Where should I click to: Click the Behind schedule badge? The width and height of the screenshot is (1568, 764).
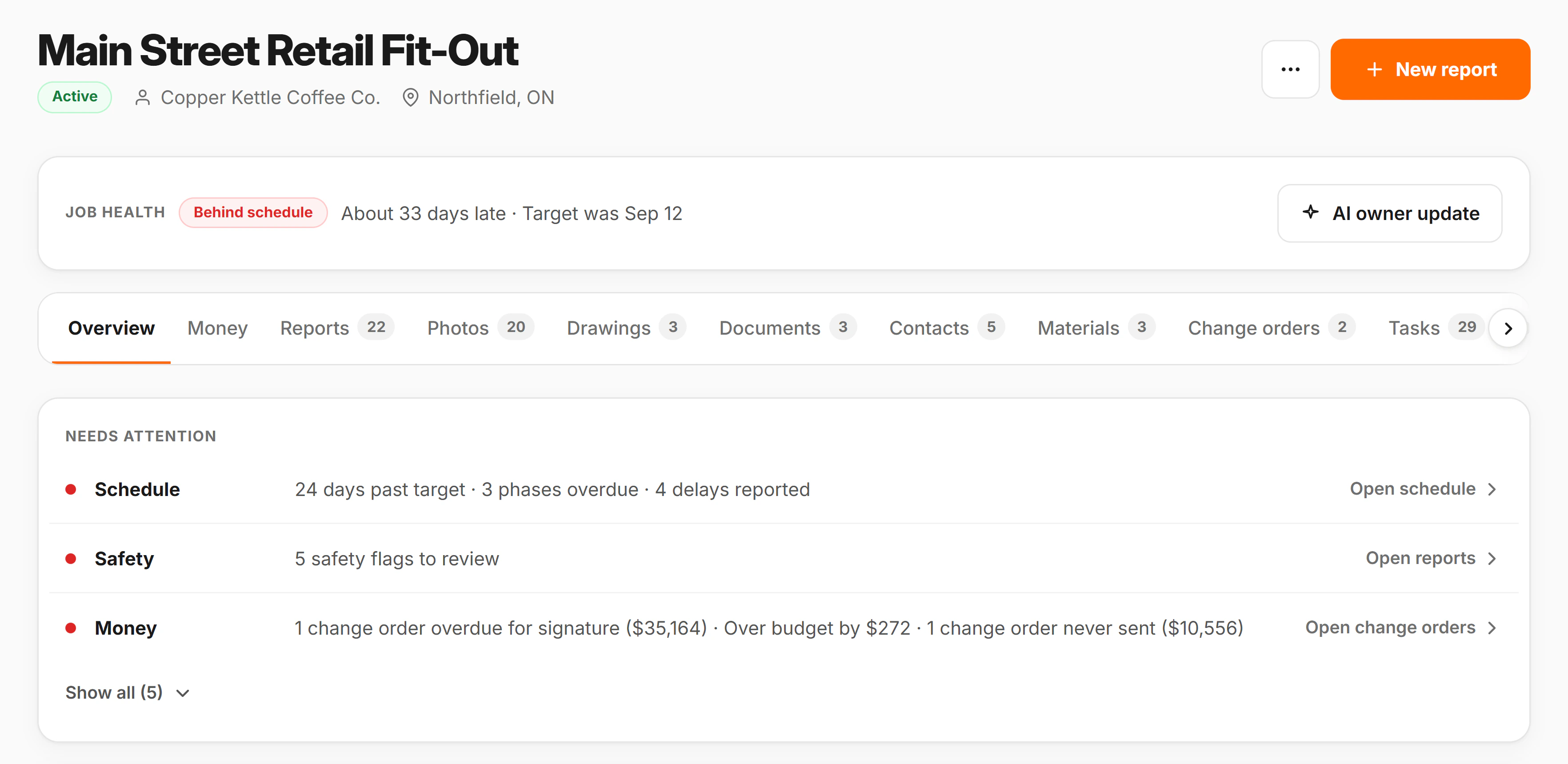(x=252, y=212)
